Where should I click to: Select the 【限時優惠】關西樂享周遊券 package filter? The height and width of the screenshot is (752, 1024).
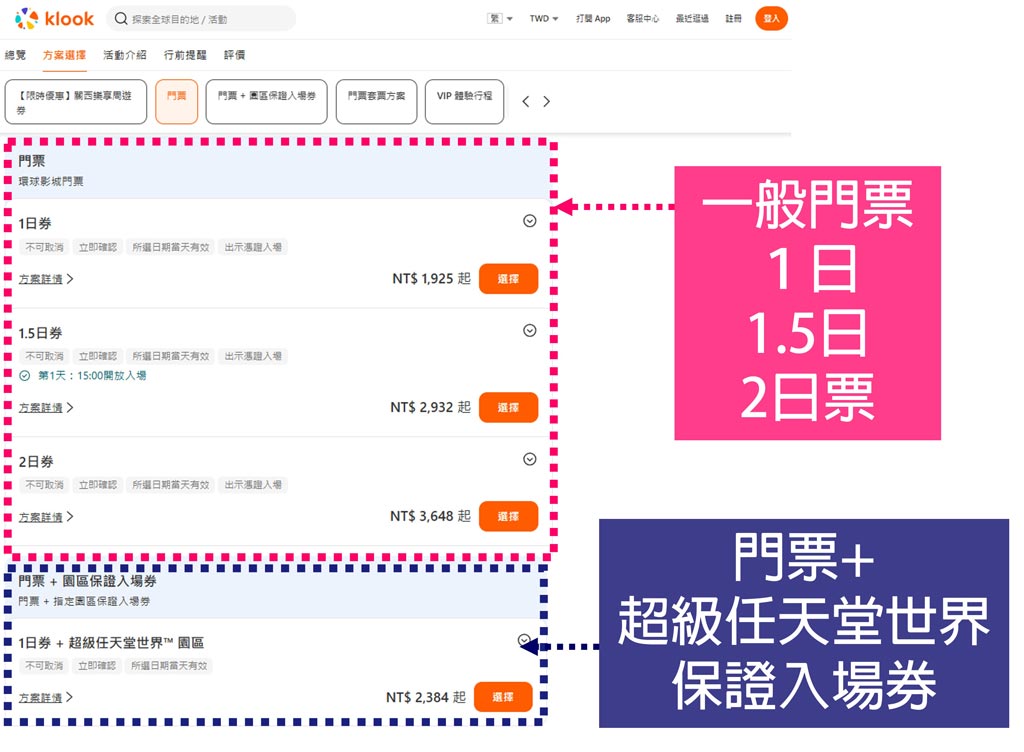(x=76, y=102)
